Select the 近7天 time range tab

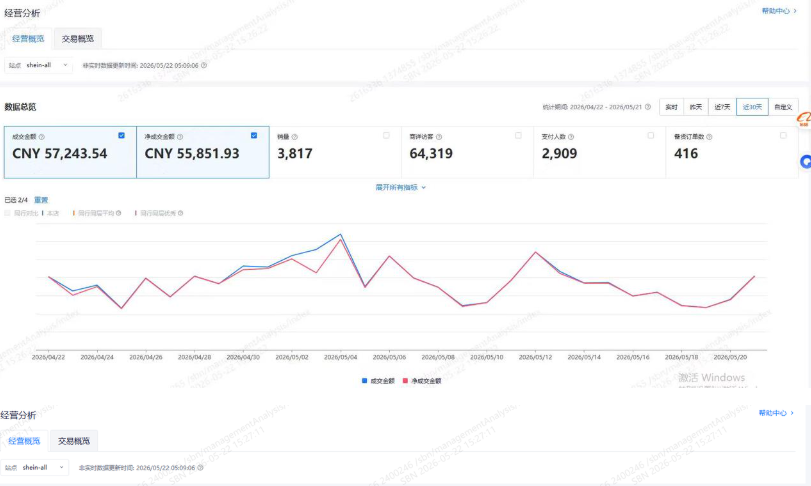722,107
